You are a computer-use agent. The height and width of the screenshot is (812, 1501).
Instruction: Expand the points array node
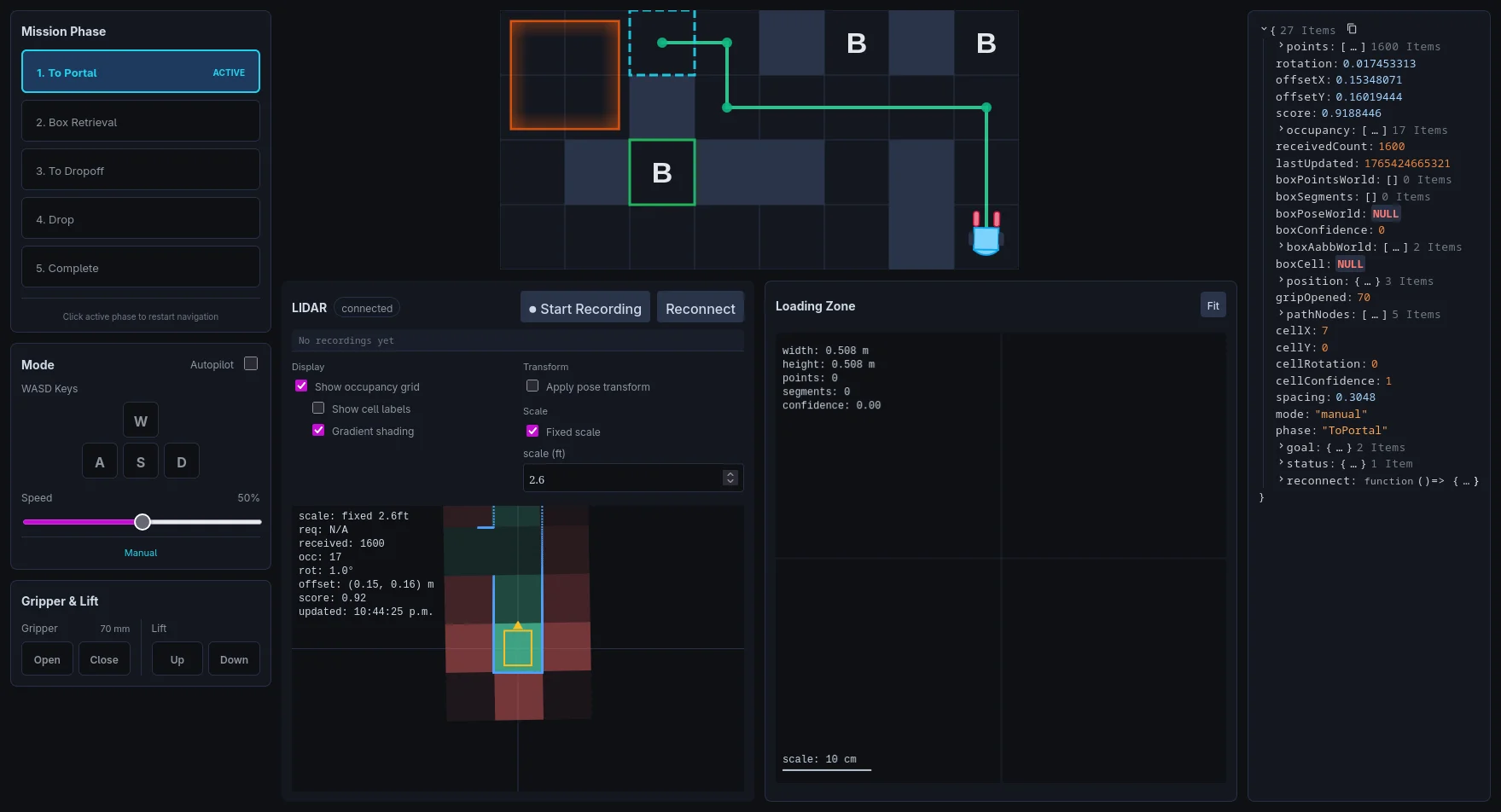click(1281, 46)
